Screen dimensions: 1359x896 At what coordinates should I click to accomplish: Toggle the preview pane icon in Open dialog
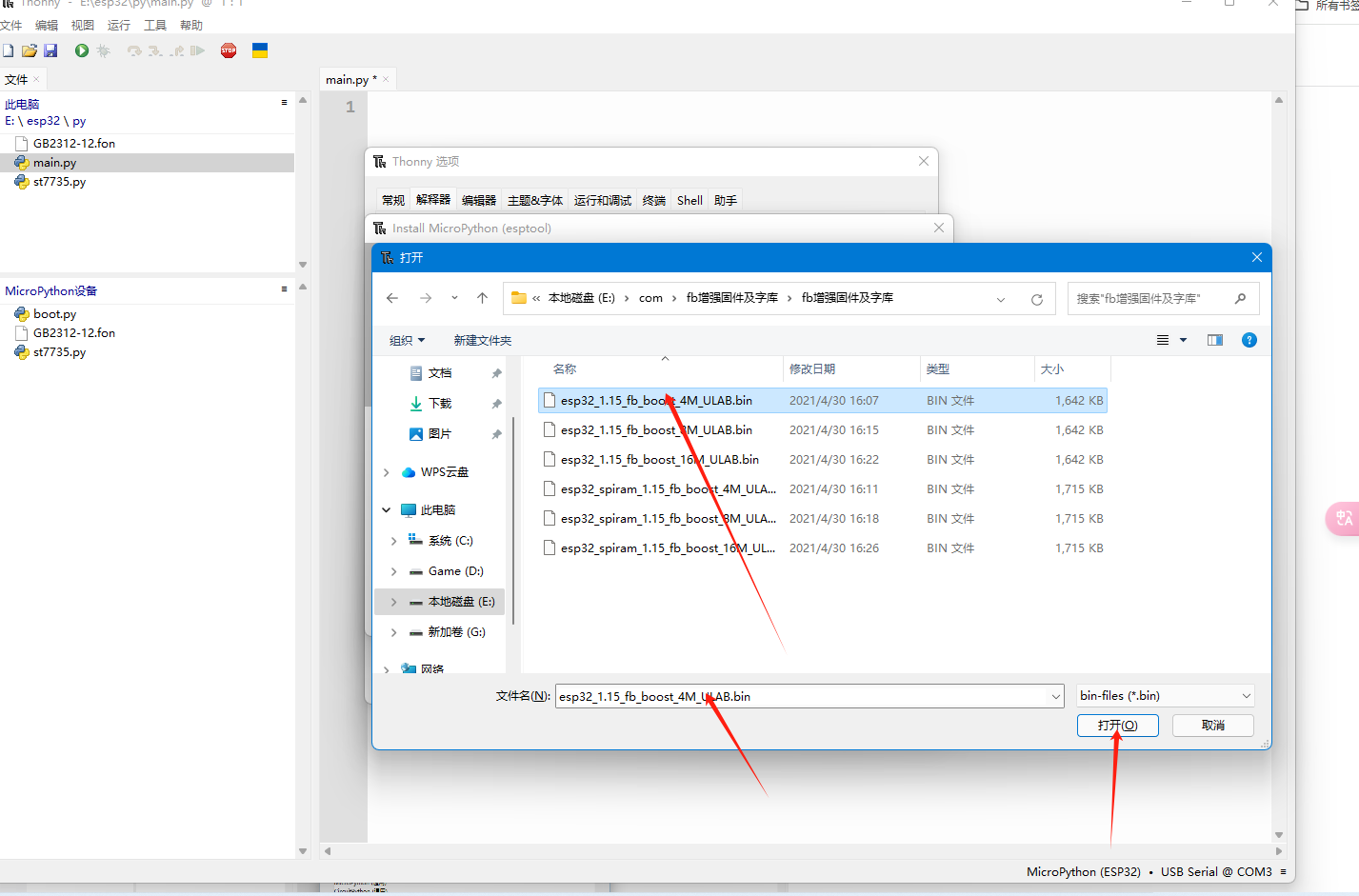pyautogui.click(x=1215, y=340)
